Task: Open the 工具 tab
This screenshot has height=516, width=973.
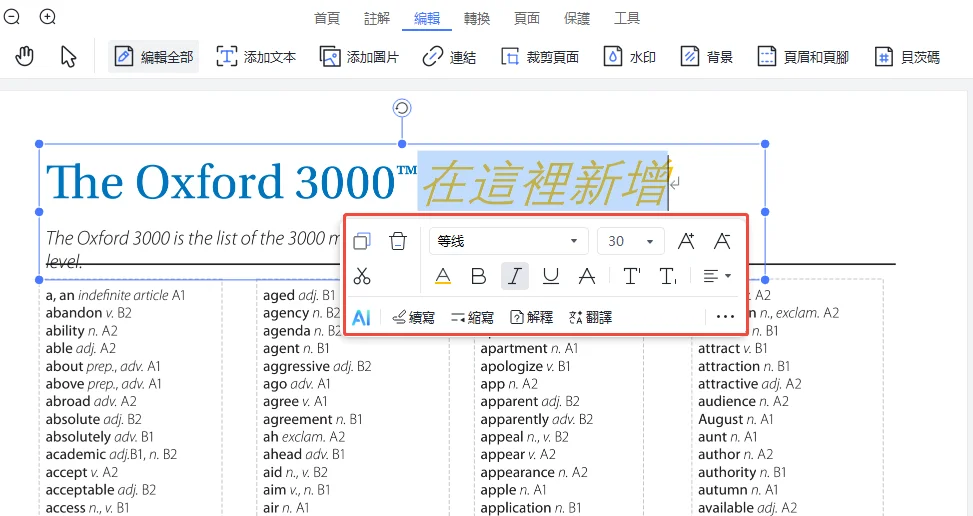Action: tap(627, 19)
